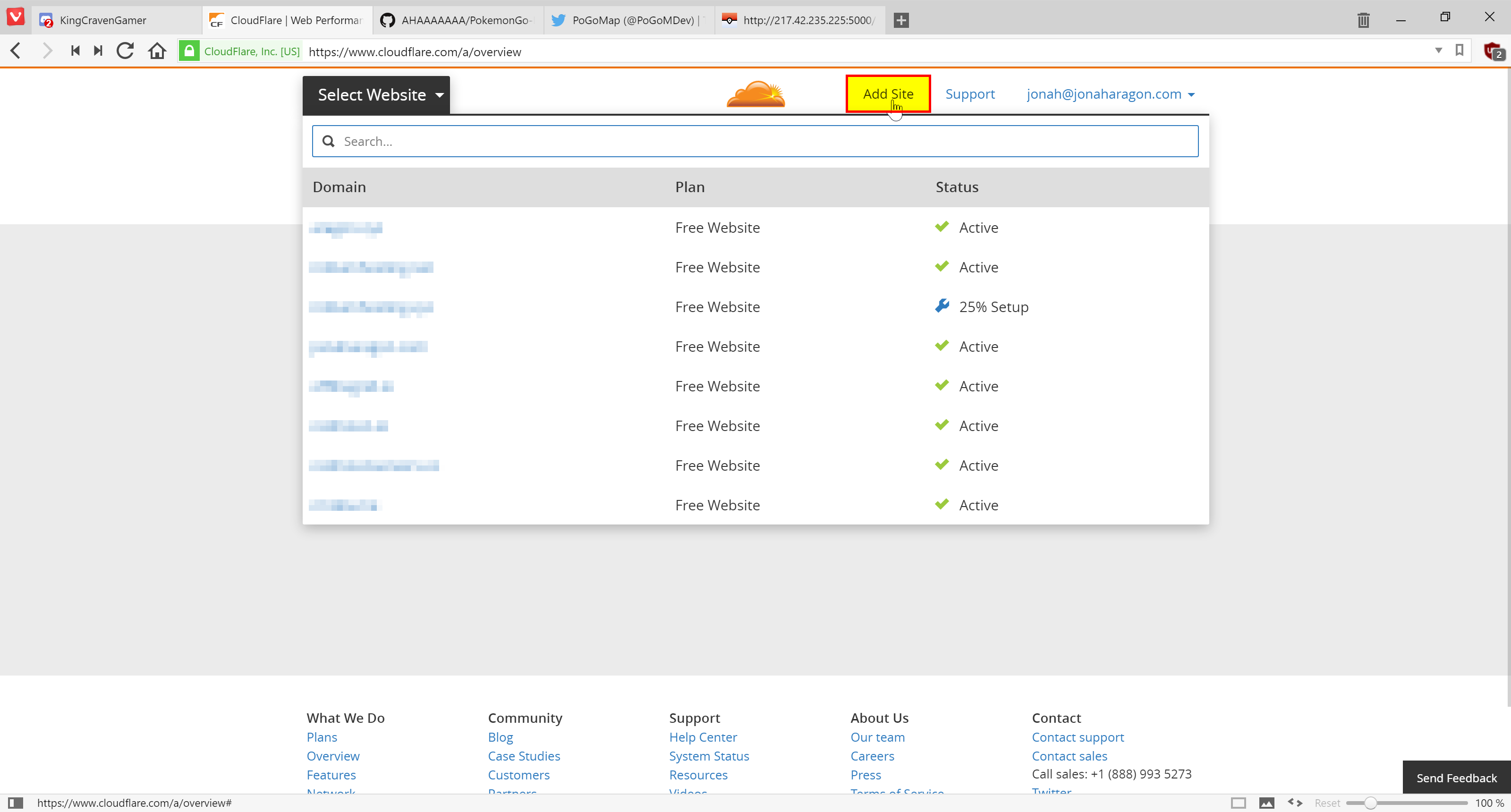Expand the Select Website dropdown
1511x812 pixels.
point(376,95)
